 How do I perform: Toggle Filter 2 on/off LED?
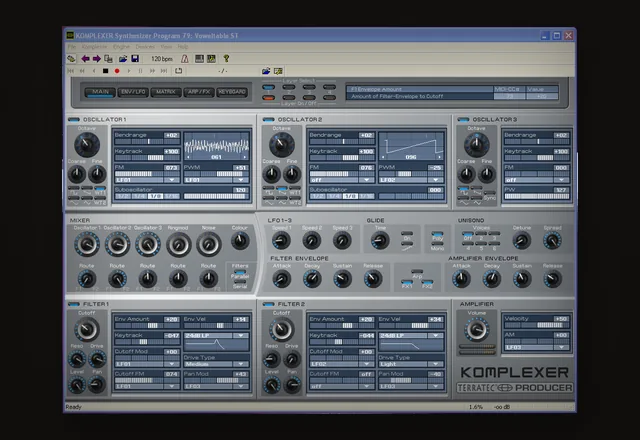point(269,304)
